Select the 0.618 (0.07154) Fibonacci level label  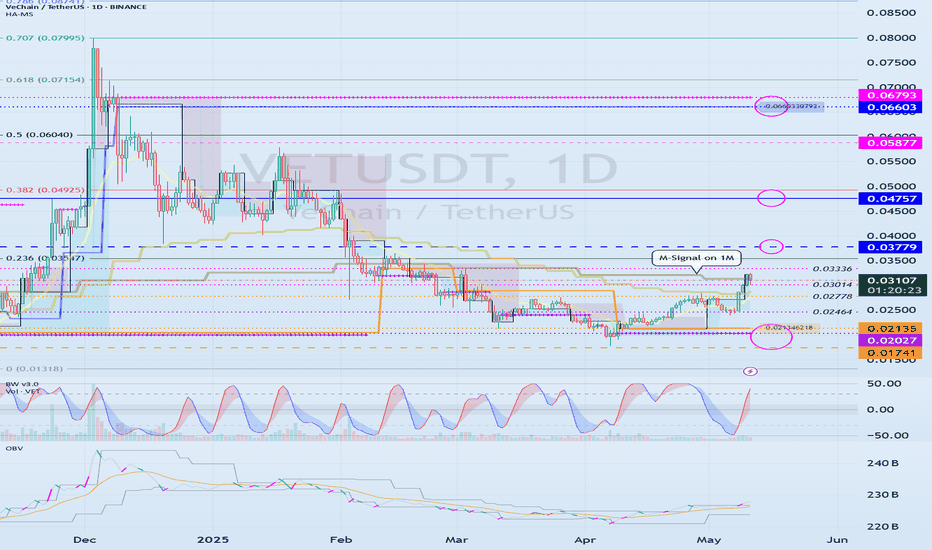point(45,80)
